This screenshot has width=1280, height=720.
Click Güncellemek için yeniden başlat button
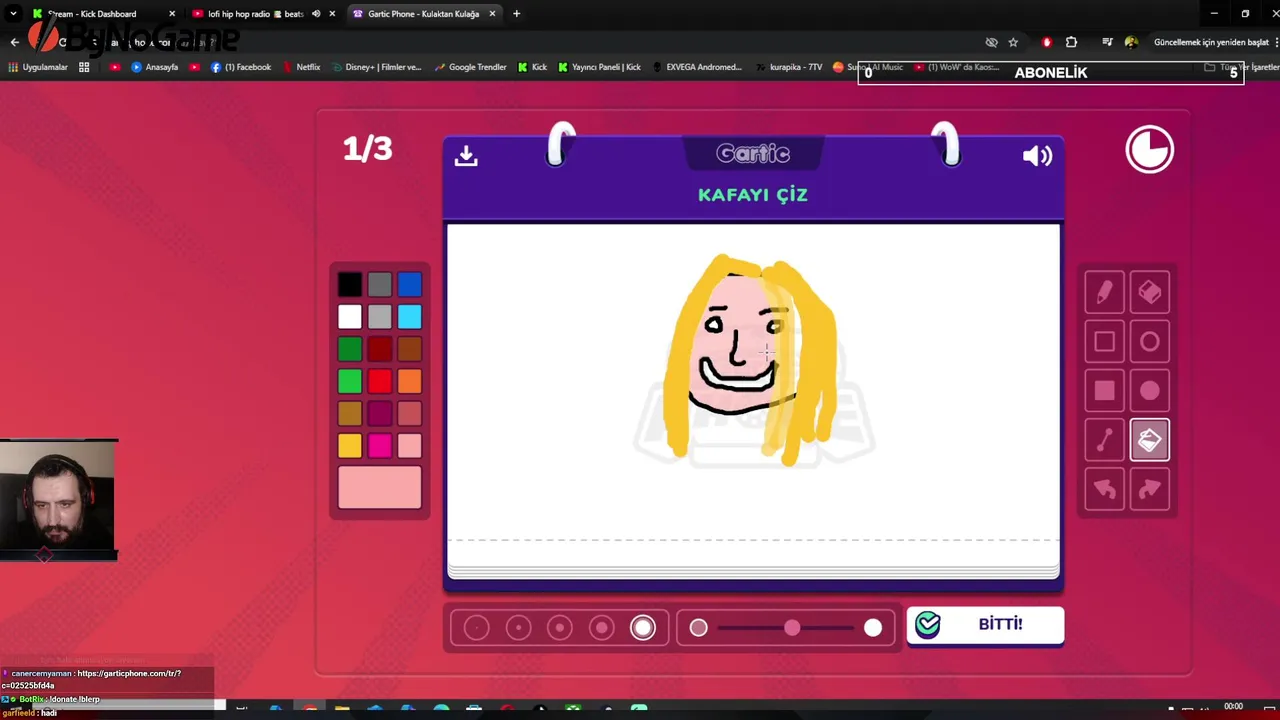1211,42
